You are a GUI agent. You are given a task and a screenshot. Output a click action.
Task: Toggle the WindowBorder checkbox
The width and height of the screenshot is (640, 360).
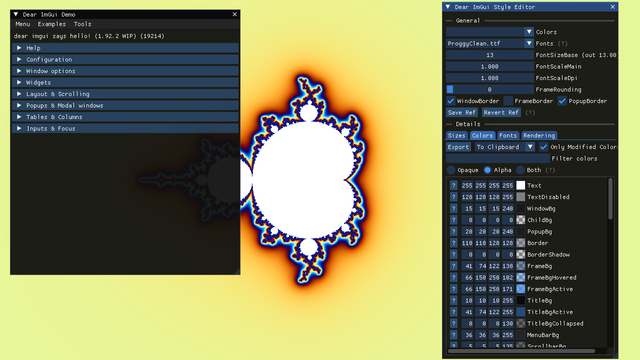click(x=451, y=101)
